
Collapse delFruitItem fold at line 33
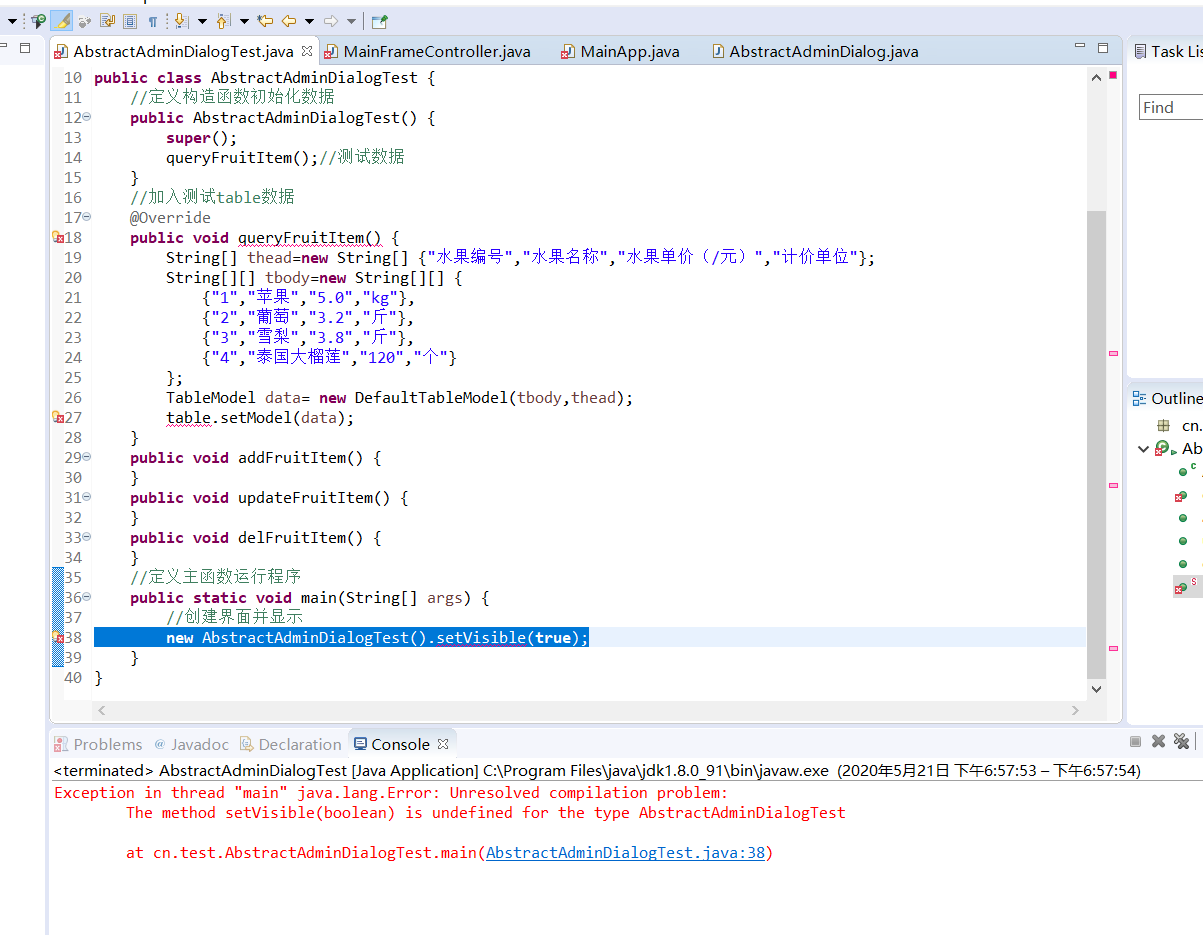86,537
